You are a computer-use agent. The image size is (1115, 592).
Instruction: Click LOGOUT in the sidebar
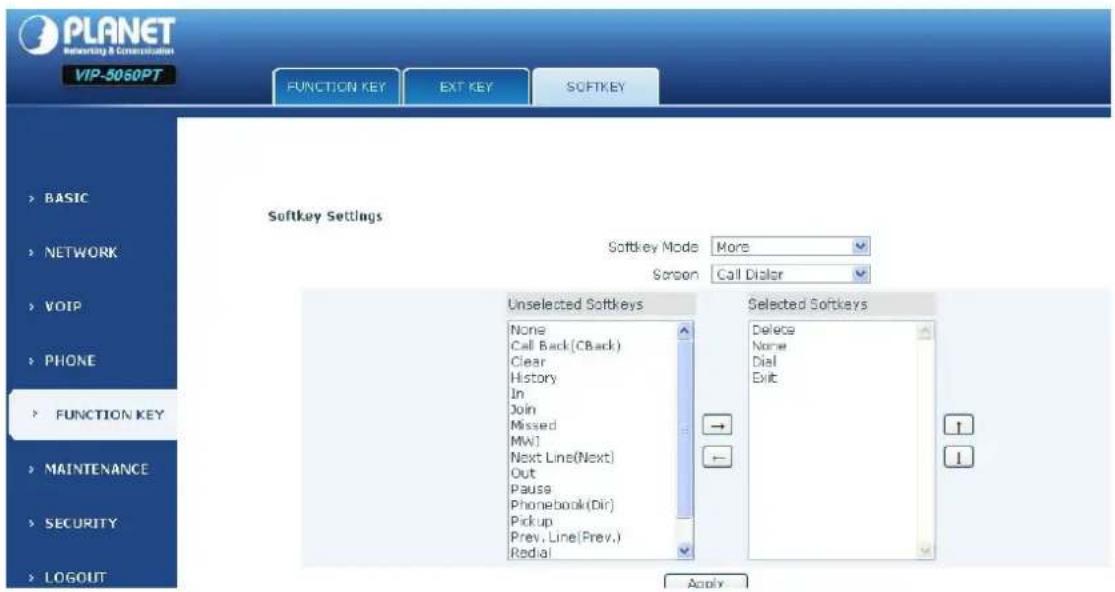(x=75, y=577)
